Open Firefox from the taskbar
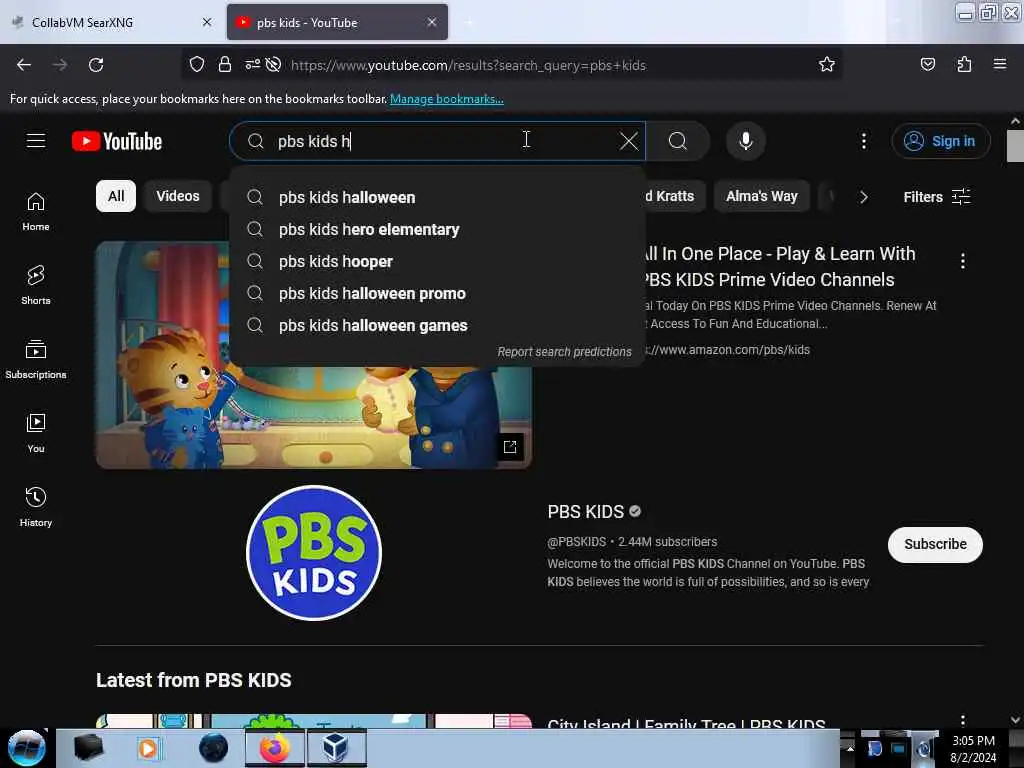 (275, 748)
